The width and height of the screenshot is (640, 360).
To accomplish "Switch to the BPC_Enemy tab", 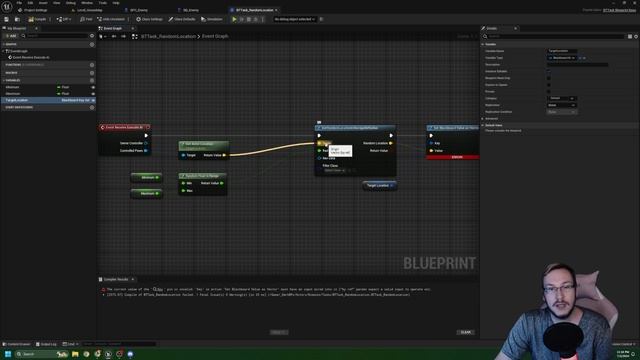I will [136, 10].
